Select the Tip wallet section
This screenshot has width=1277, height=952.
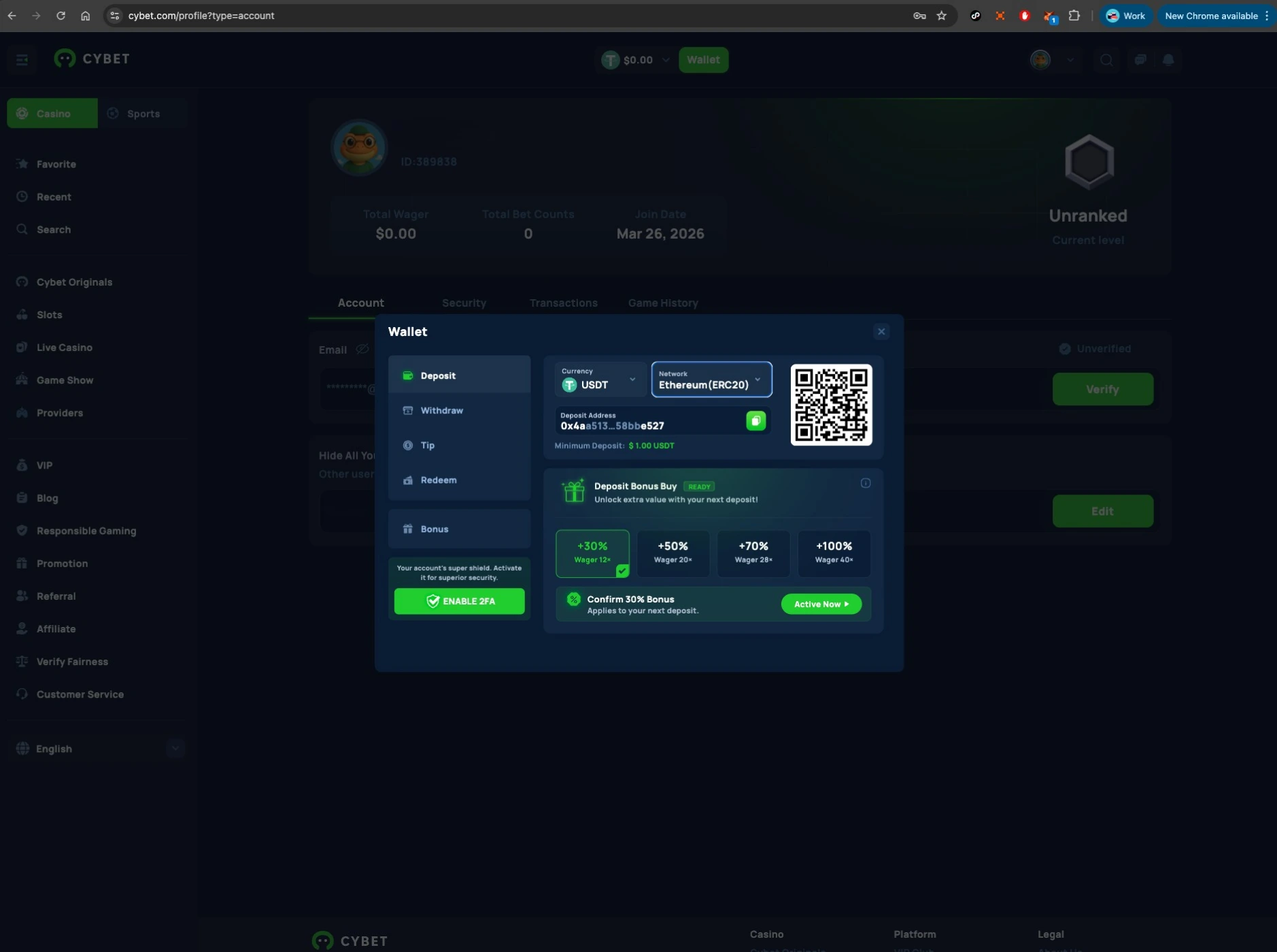coord(459,445)
